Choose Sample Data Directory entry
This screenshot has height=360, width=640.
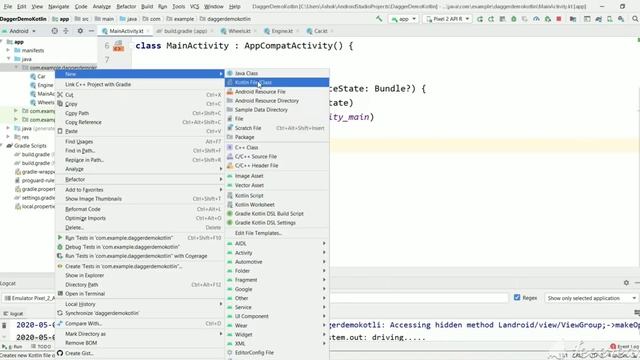point(277,110)
